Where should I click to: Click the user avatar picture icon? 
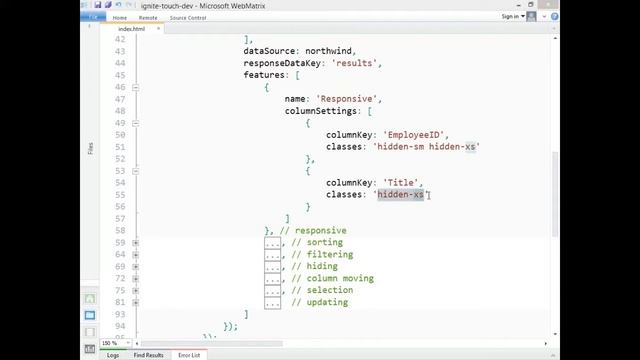[x=531, y=16]
